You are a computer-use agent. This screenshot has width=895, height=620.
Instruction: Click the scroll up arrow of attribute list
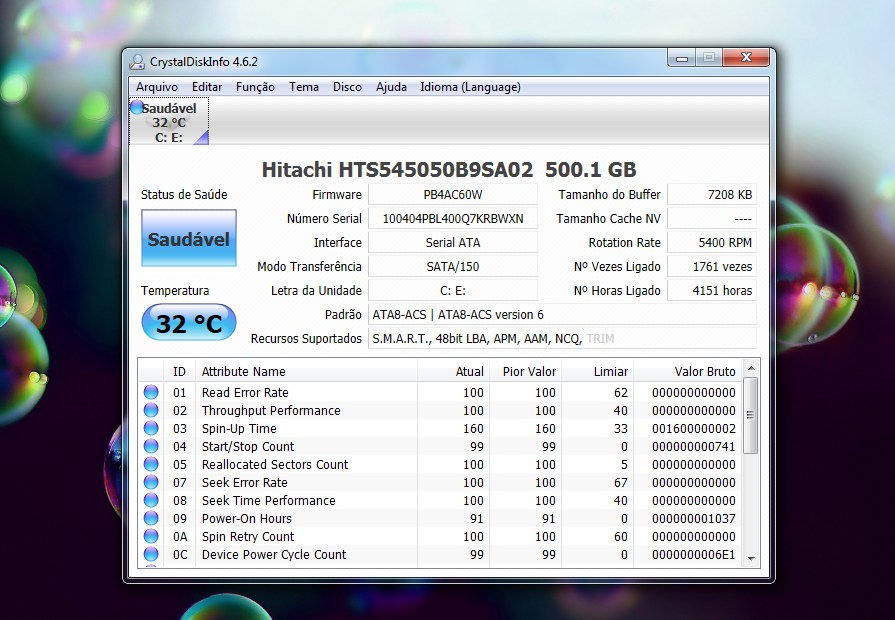pos(751,368)
